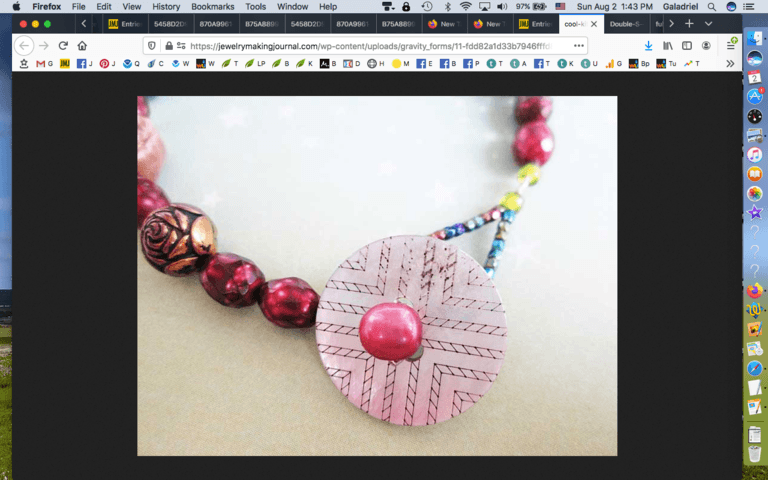Go back to the previous page
The image size is (768, 480).
pos(25,46)
